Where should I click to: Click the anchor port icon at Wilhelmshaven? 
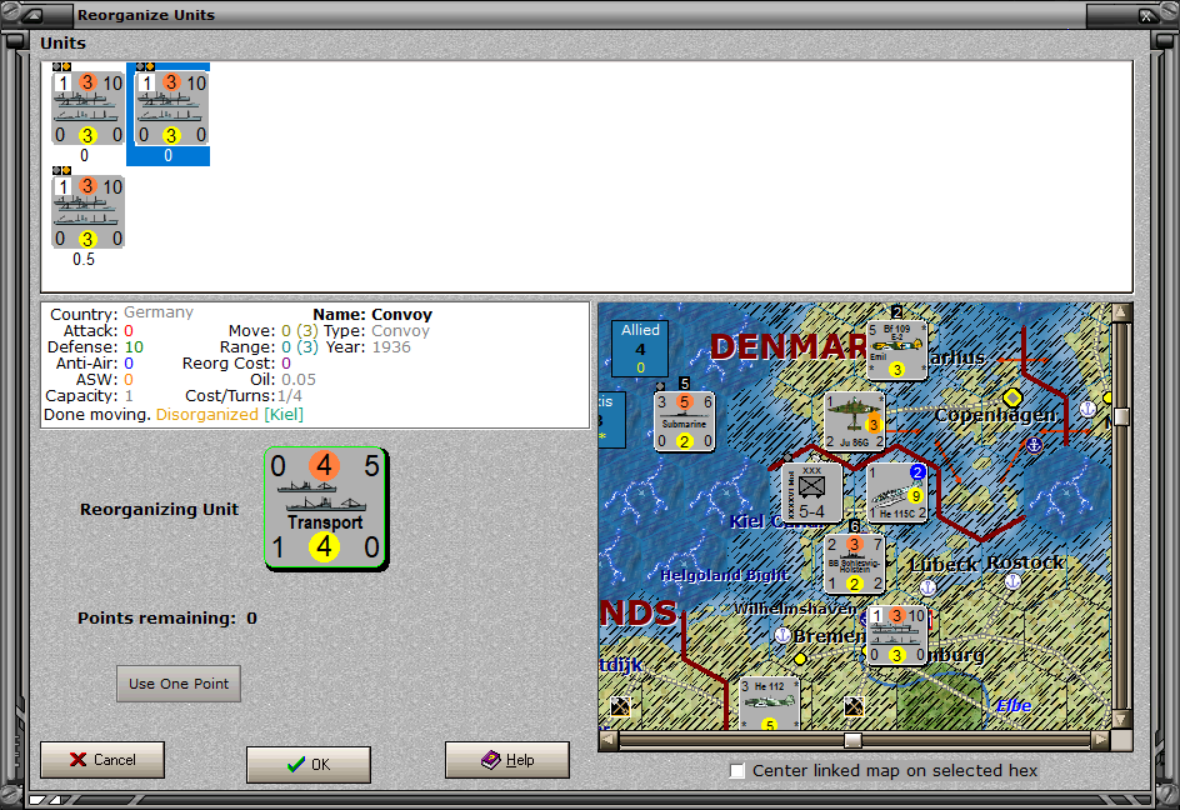783,635
